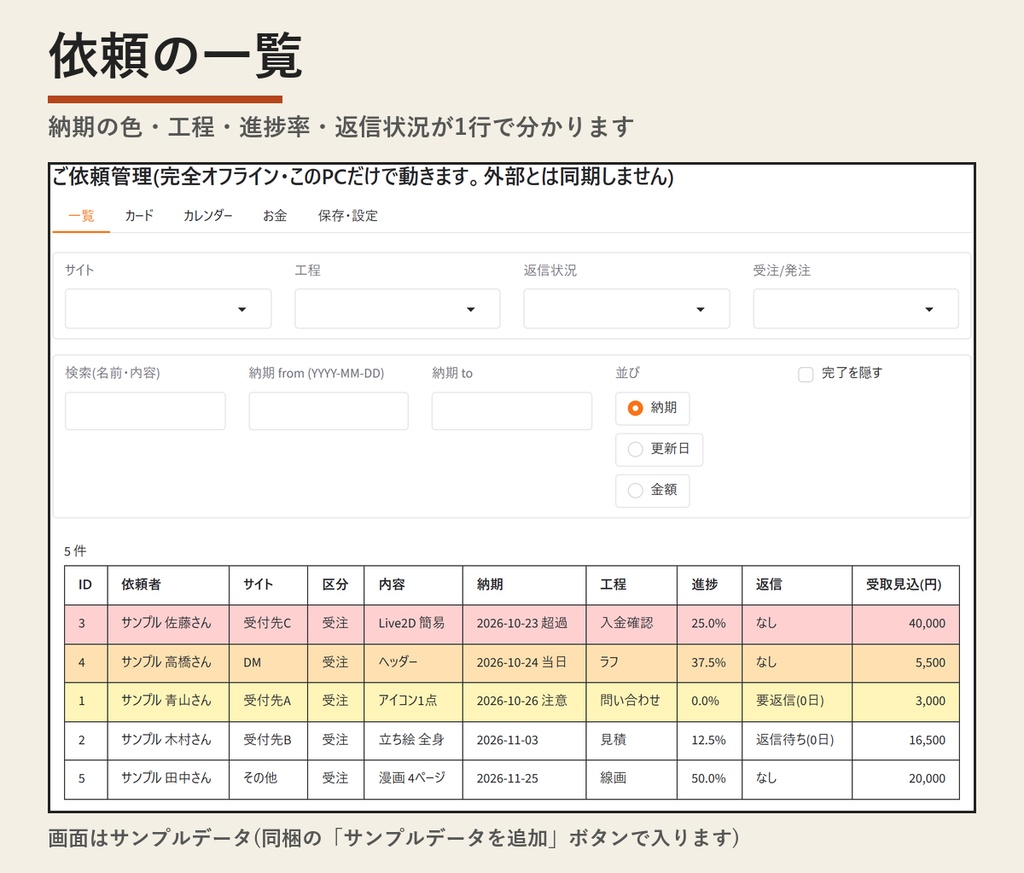Click the 5,500 amount cell
1024x873 pixels.
906,663
